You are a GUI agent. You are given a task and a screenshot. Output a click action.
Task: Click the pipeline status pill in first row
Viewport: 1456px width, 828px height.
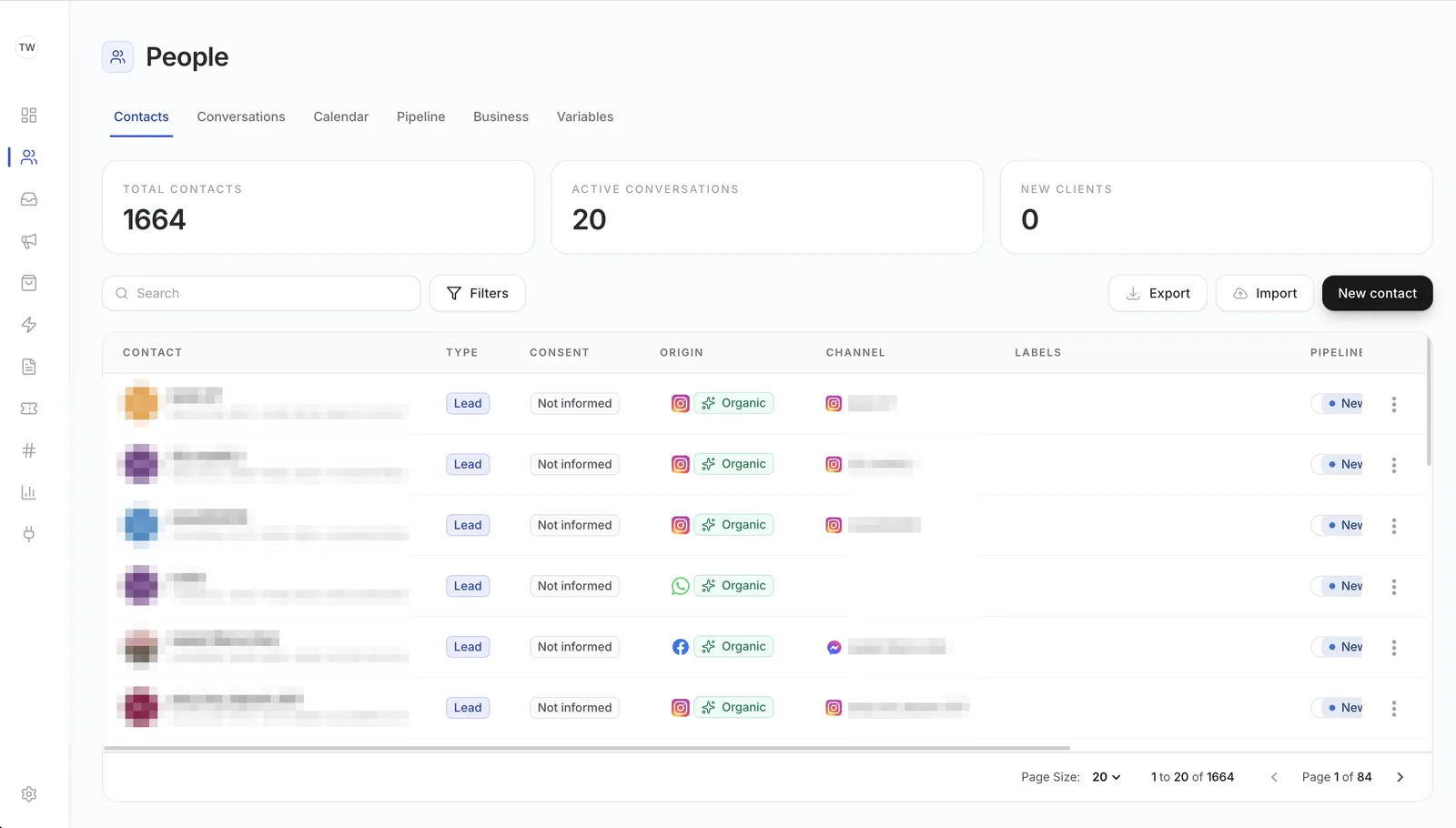point(1338,403)
